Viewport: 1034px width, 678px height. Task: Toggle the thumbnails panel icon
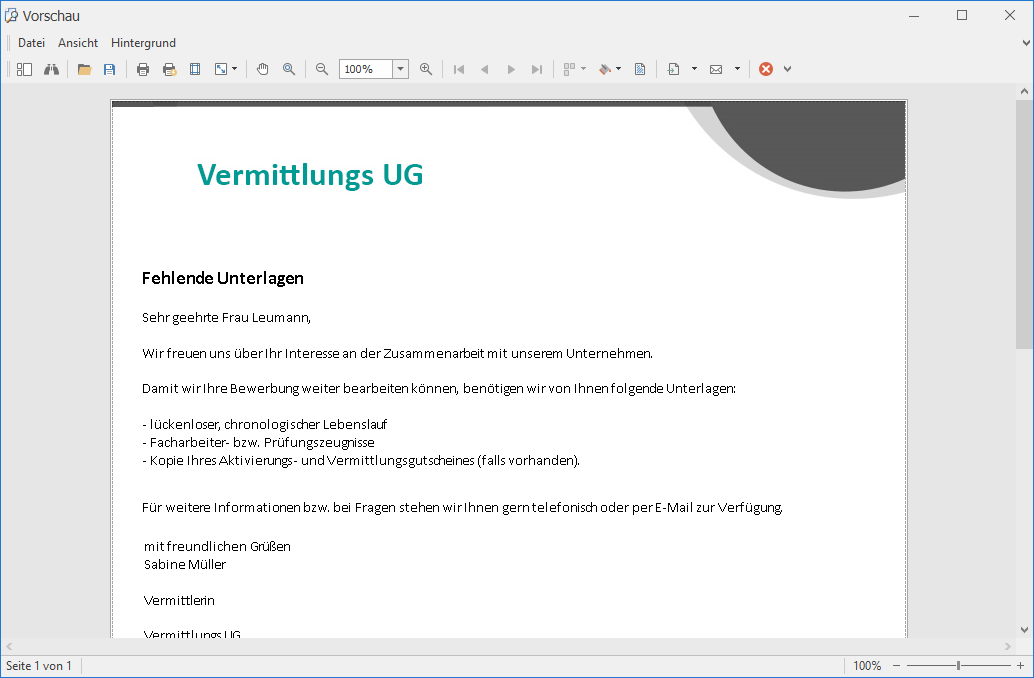(x=24, y=69)
